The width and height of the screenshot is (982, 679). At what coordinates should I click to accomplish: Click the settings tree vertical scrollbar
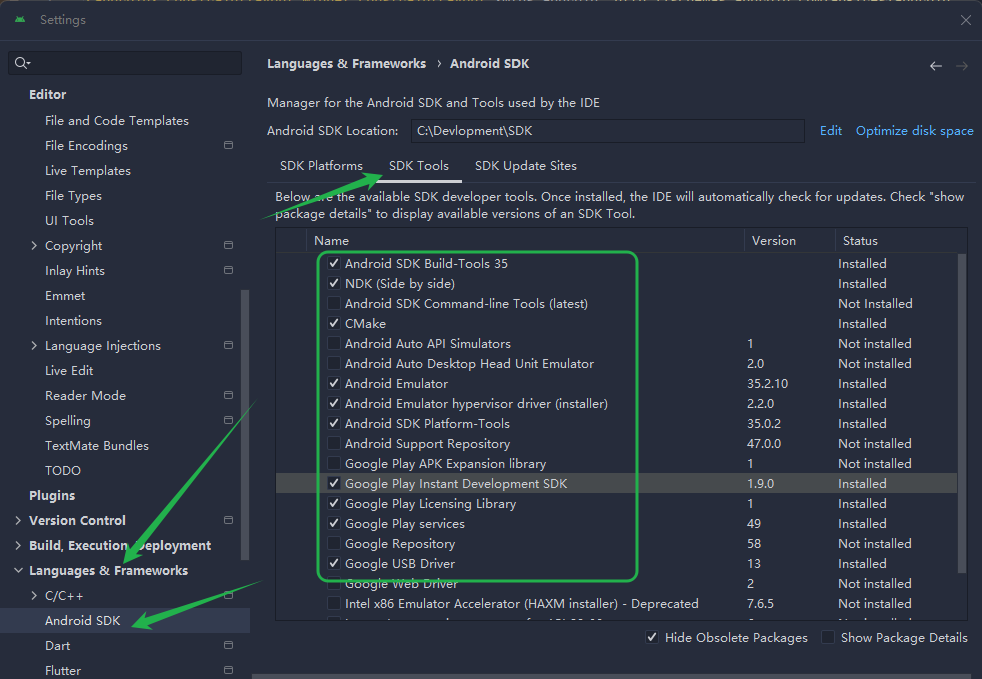[x=245, y=424]
